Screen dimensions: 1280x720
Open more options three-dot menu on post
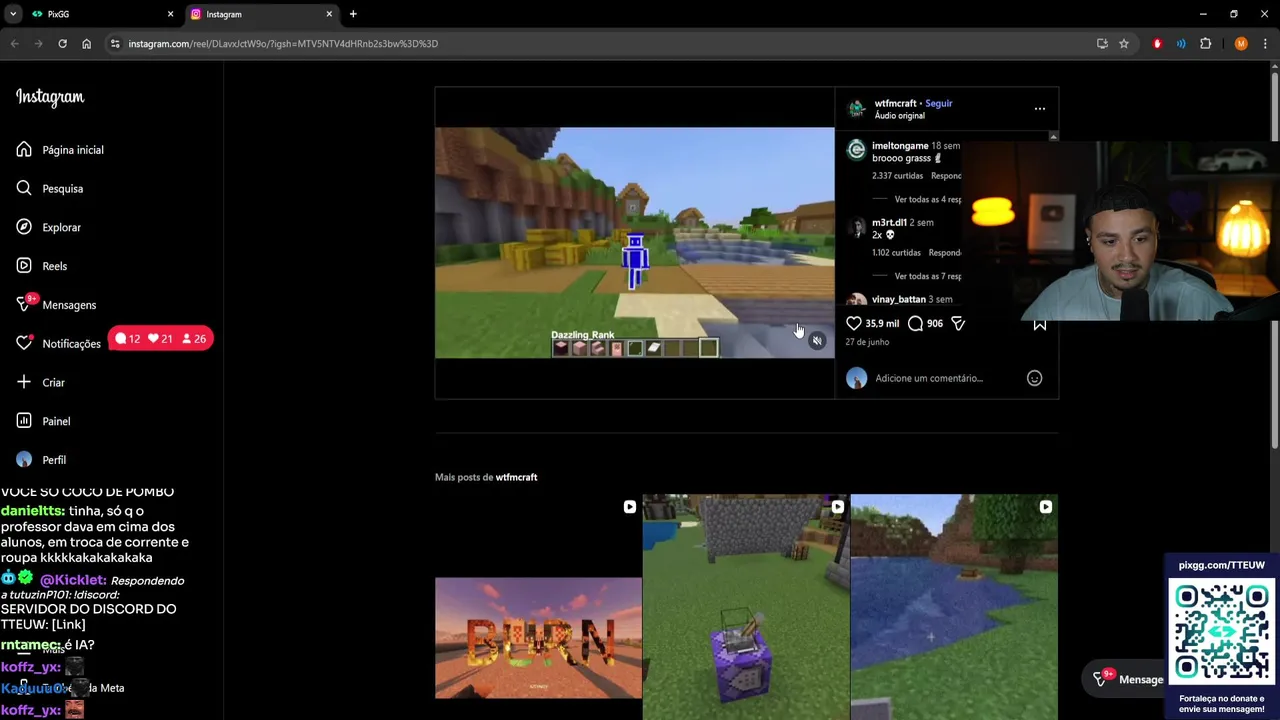pyautogui.click(x=1040, y=109)
